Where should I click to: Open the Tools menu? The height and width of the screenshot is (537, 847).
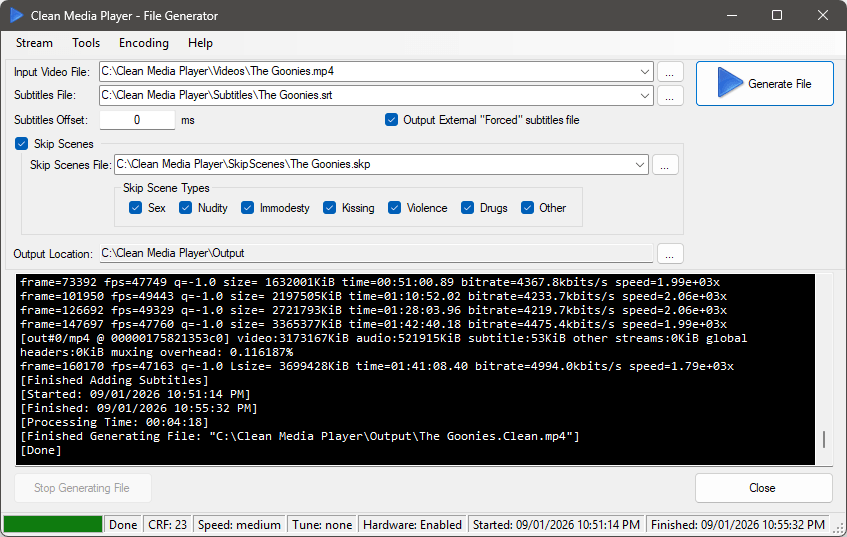(x=86, y=43)
